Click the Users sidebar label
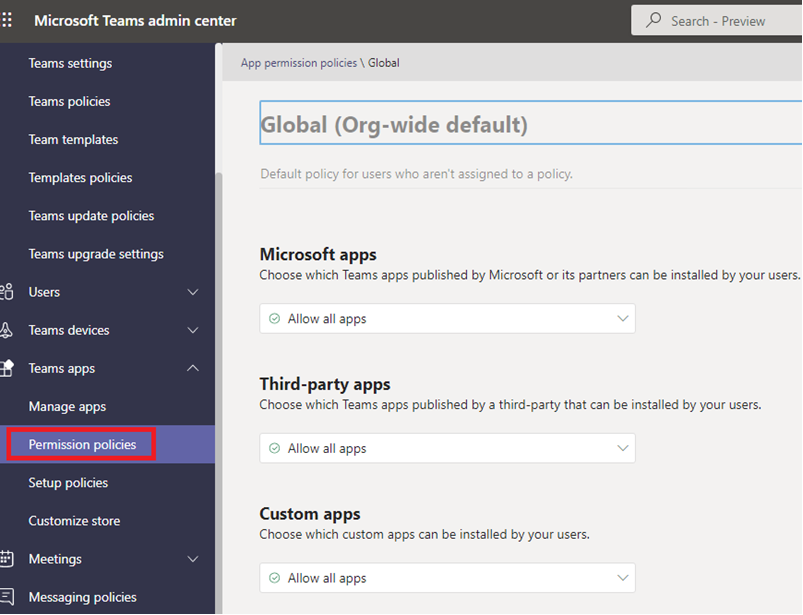The width and height of the screenshot is (803, 615). [44, 292]
